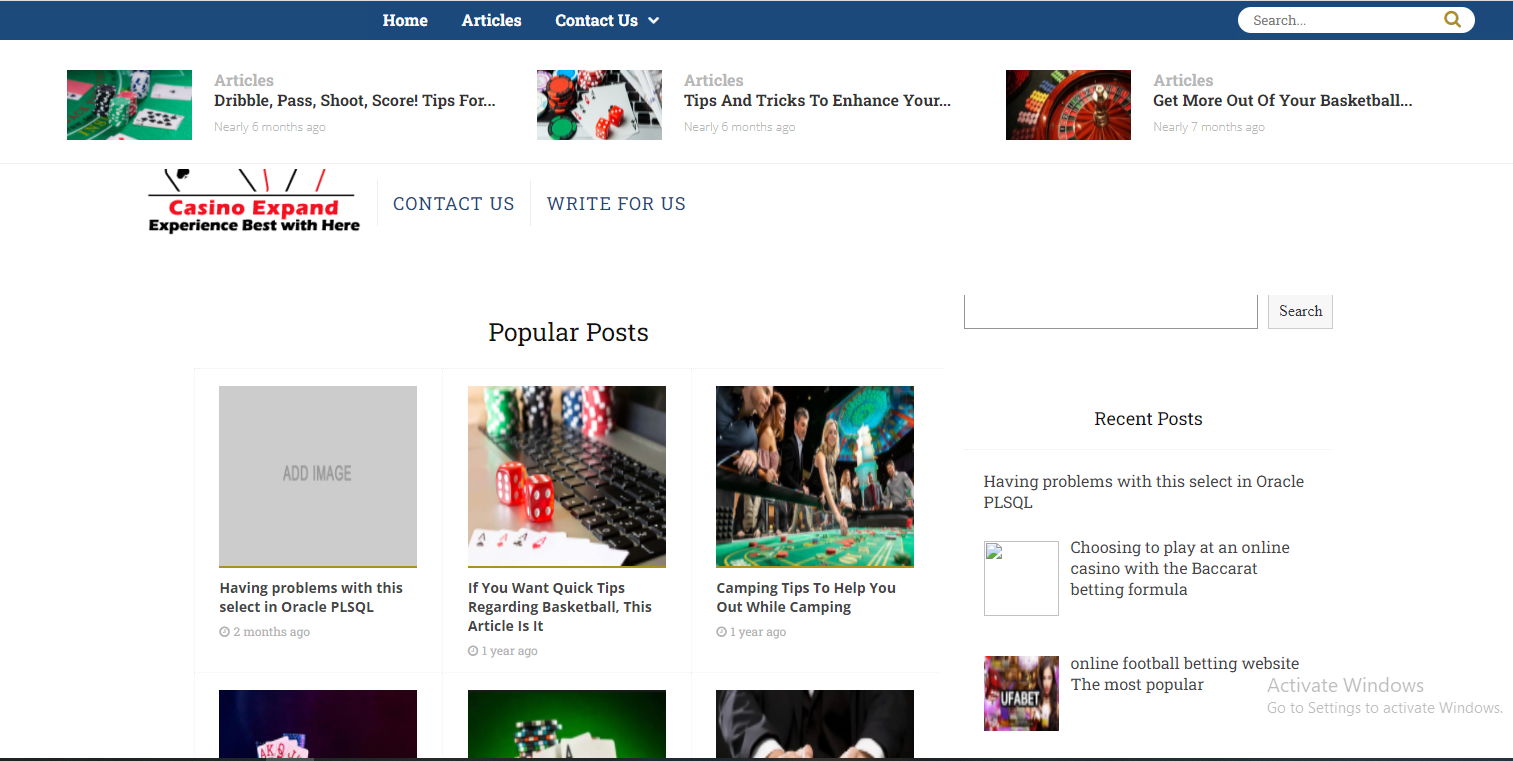This screenshot has height=761, width=1513.
Task: Click 'Nearly 6 months ago' under Tips And Tricks article
Action: pos(740,127)
